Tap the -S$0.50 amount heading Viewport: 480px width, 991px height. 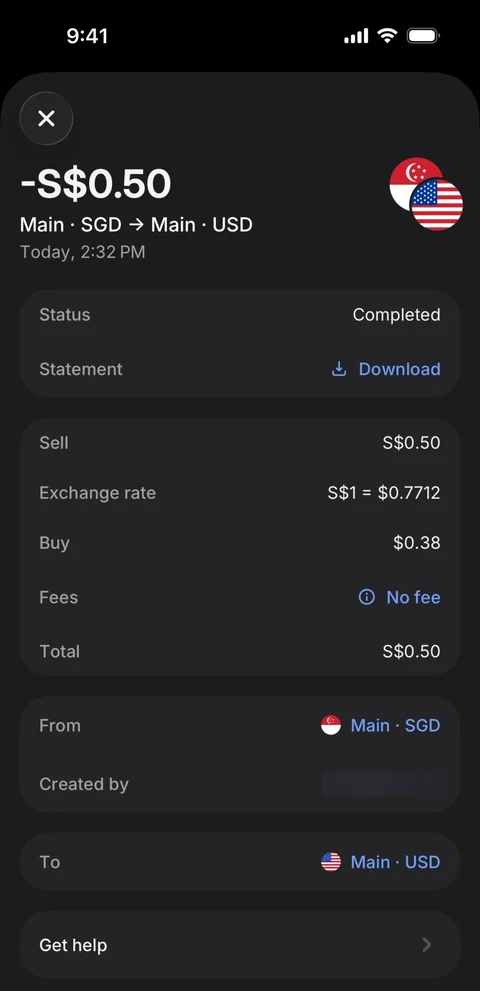[x=95, y=185]
